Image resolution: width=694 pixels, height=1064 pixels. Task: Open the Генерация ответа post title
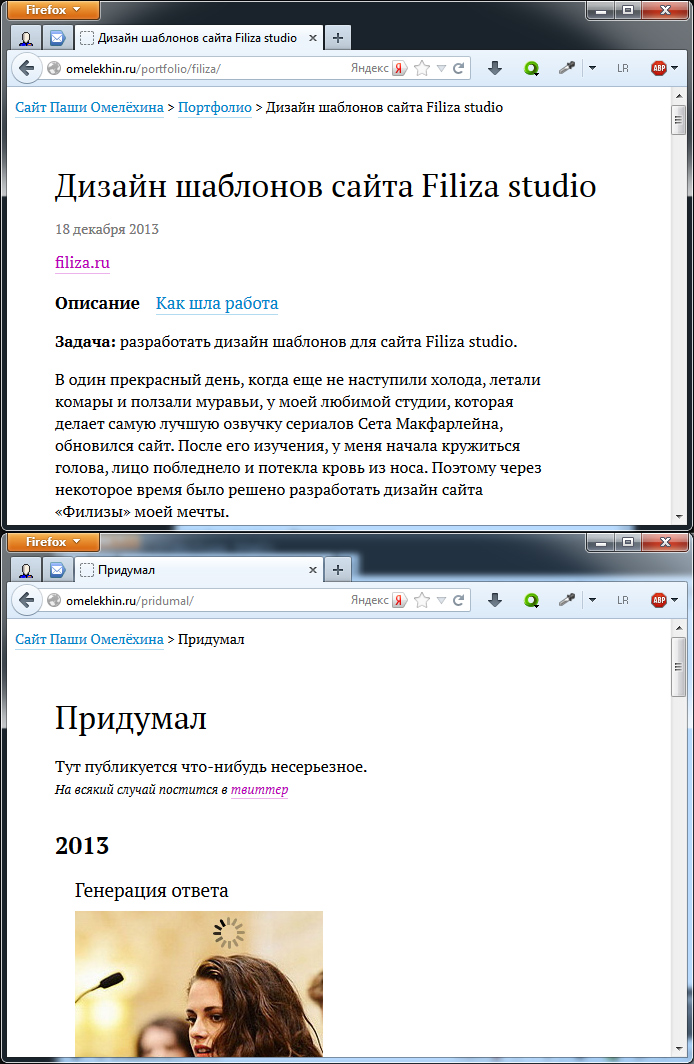(151, 890)
